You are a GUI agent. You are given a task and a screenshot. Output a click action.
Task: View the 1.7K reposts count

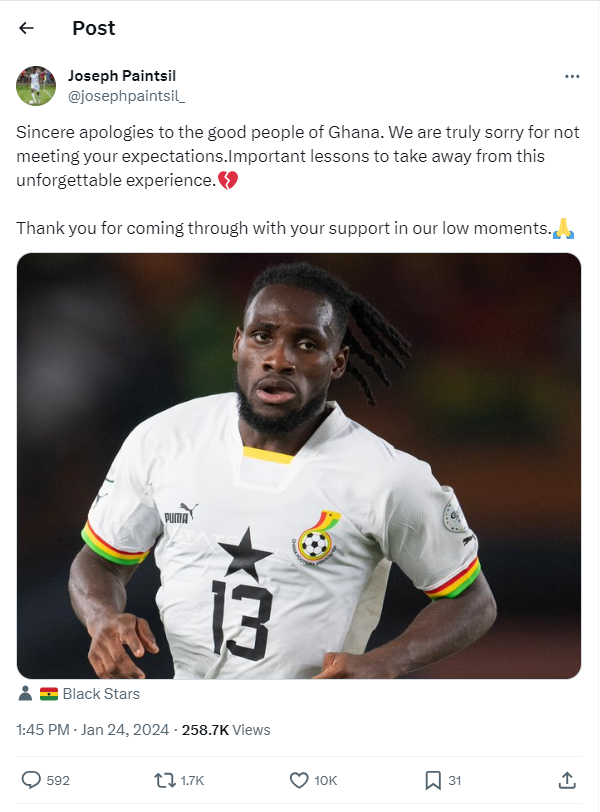pyautogui.click(x=192, y=780)
